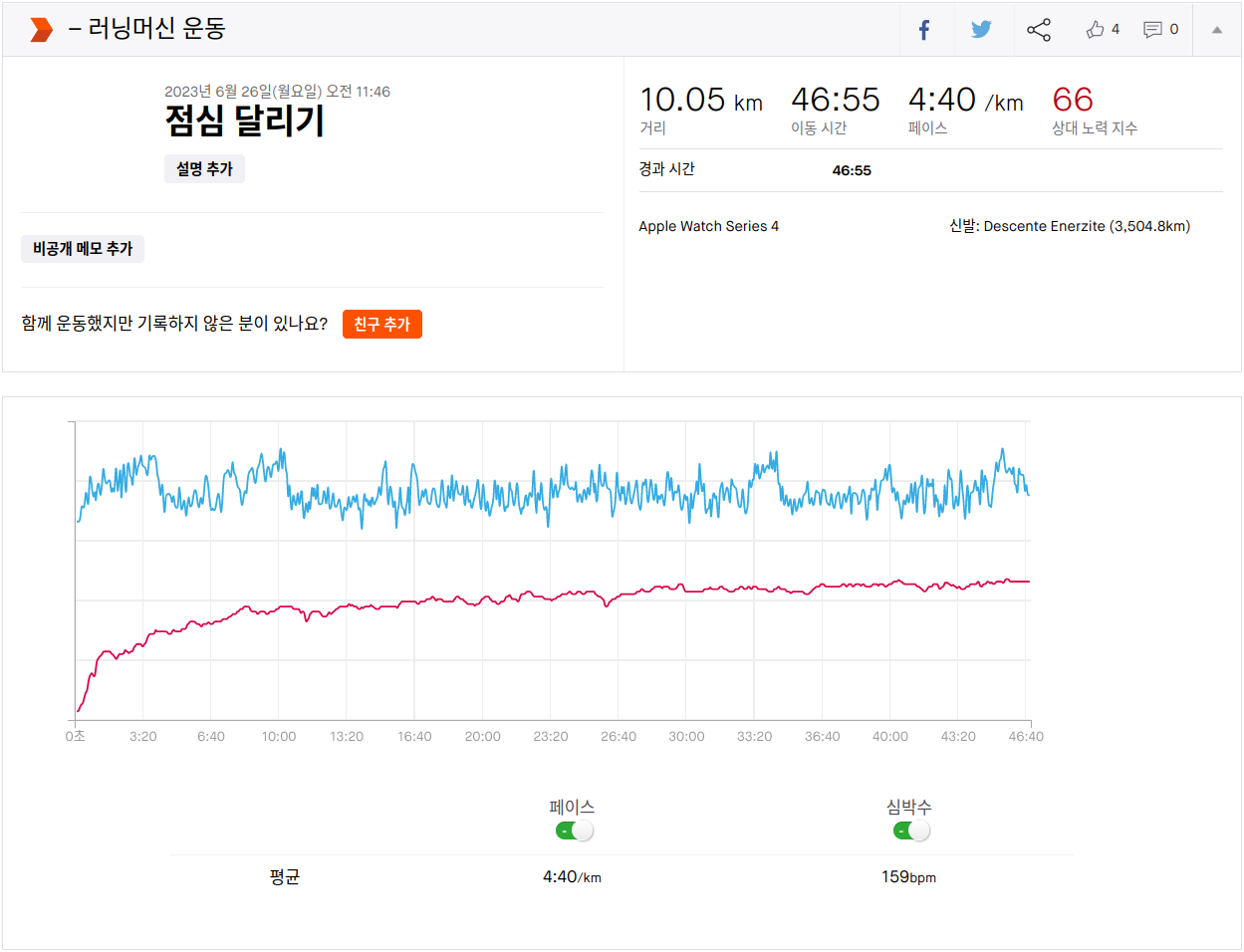Image resolution: width=1244 pixels, height=952 pixels.
Task: Share the activity on Twitter
Action: (981, 30)
